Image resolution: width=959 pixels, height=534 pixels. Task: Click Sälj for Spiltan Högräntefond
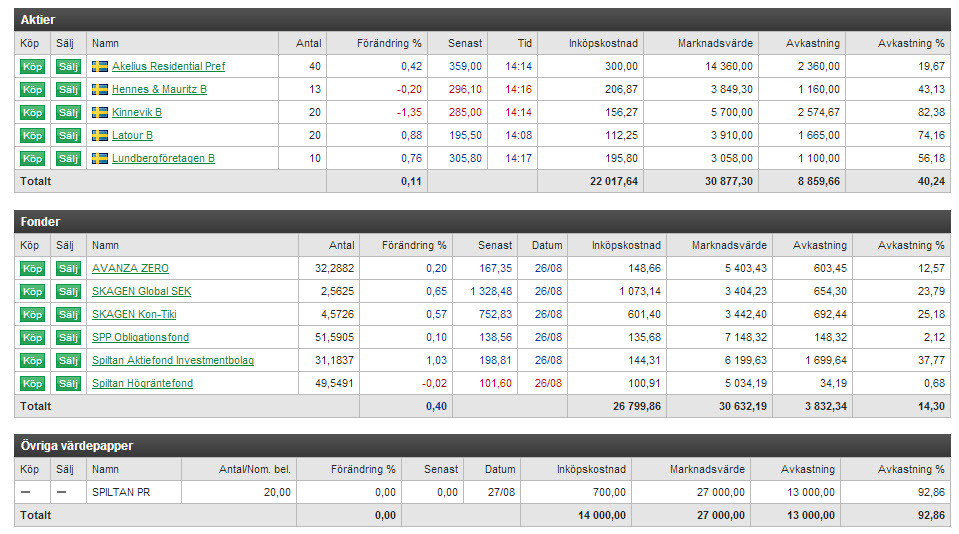(67, 384)
